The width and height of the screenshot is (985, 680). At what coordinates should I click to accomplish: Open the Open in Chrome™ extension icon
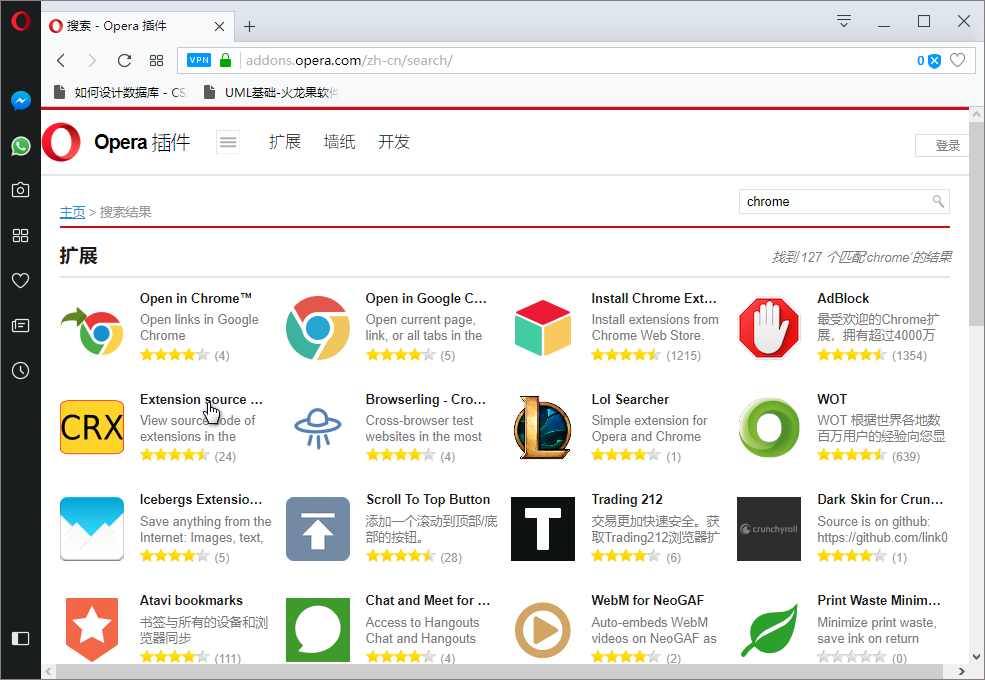(x=92, y=330)
